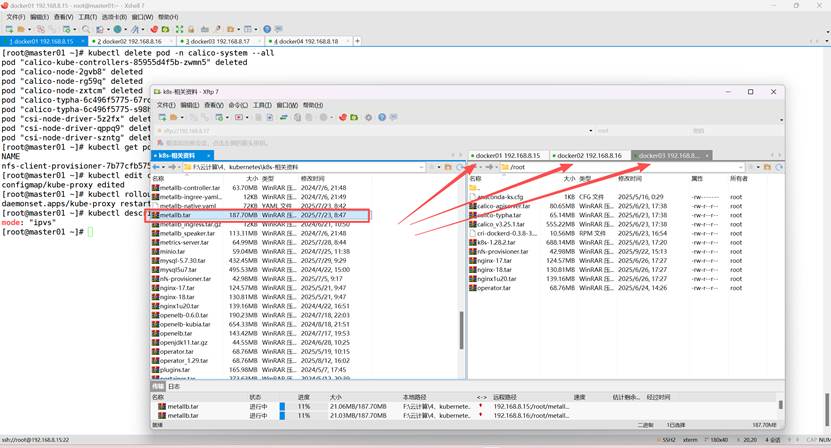The height and width of the screenshot is (448, 831).
Task: Open Xftp 窗口(W) menu
Action: 287,105
